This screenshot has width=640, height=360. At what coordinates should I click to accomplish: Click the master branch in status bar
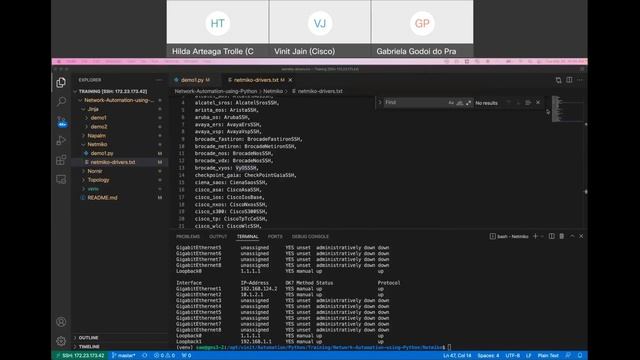coord(124,356)
